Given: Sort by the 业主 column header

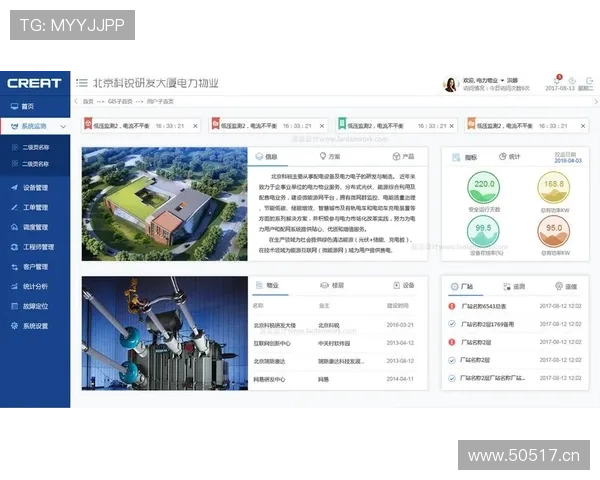Looking at the screenshot, I should [324, 305].
